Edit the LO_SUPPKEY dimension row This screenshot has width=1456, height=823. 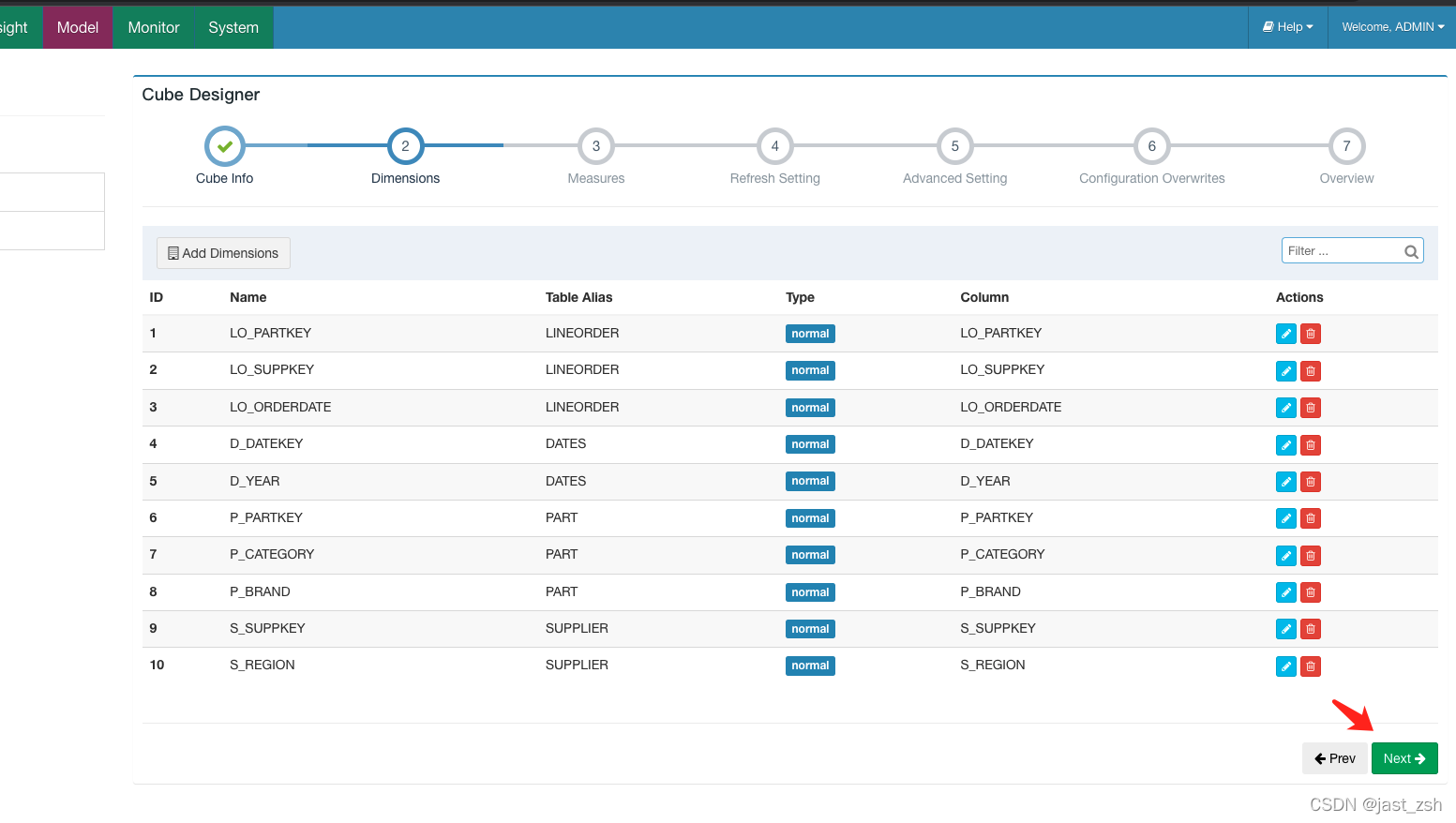pyautogui.click(x=1285, y=371)
